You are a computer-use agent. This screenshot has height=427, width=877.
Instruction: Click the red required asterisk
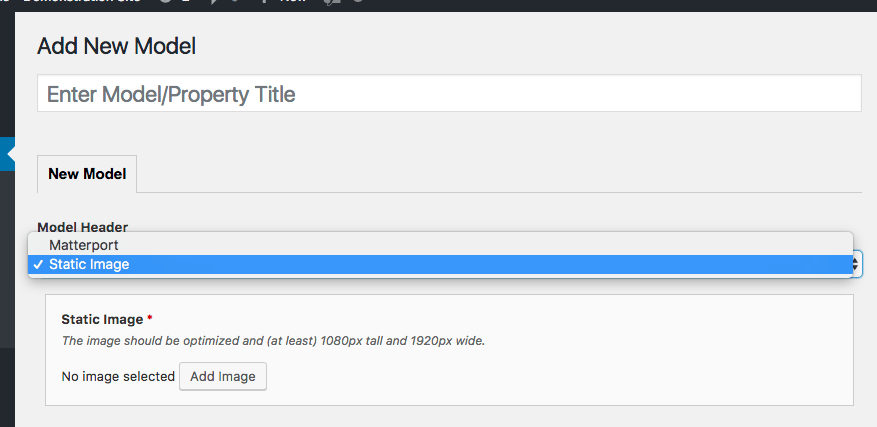coord(149,318)
